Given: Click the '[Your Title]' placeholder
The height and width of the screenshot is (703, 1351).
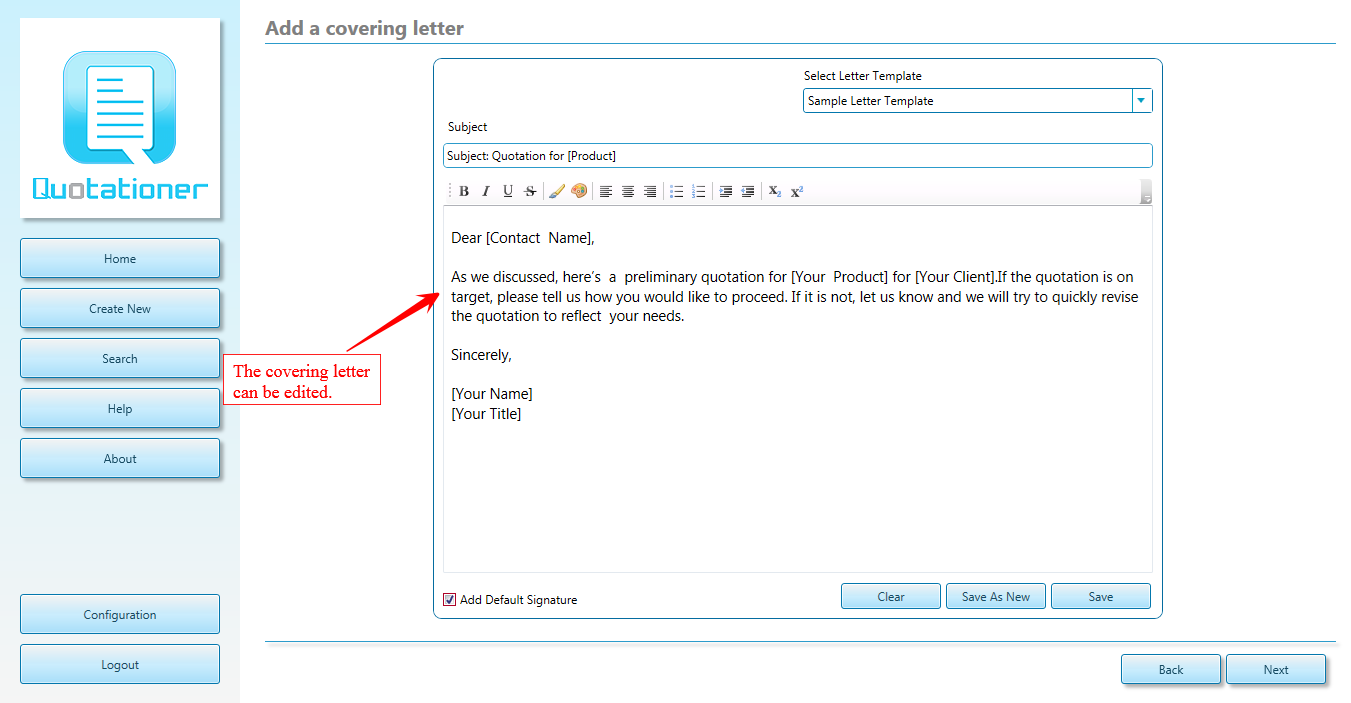Looking at the screenshot, I should coord(486,413).
